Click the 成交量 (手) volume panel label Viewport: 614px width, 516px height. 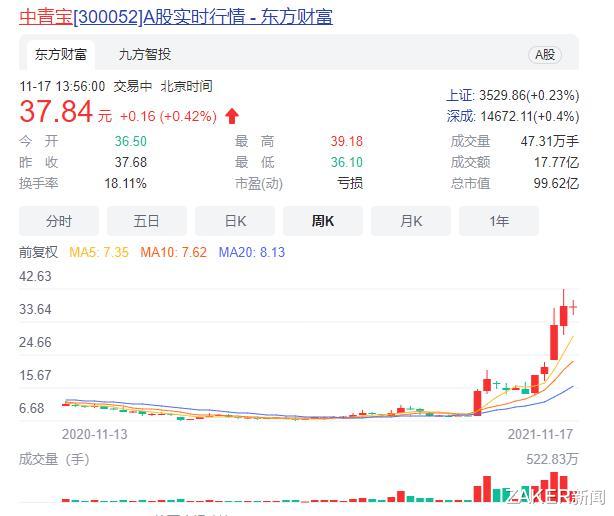[x=54, y=459]
